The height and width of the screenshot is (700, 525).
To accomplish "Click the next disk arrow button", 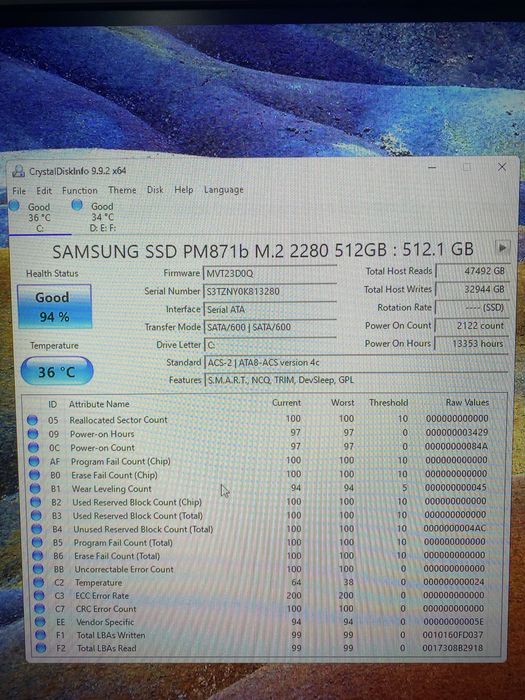I will (502, 247).
